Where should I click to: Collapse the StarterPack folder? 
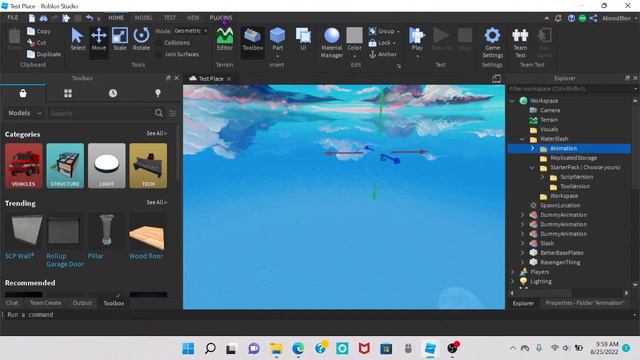point(532,167)
